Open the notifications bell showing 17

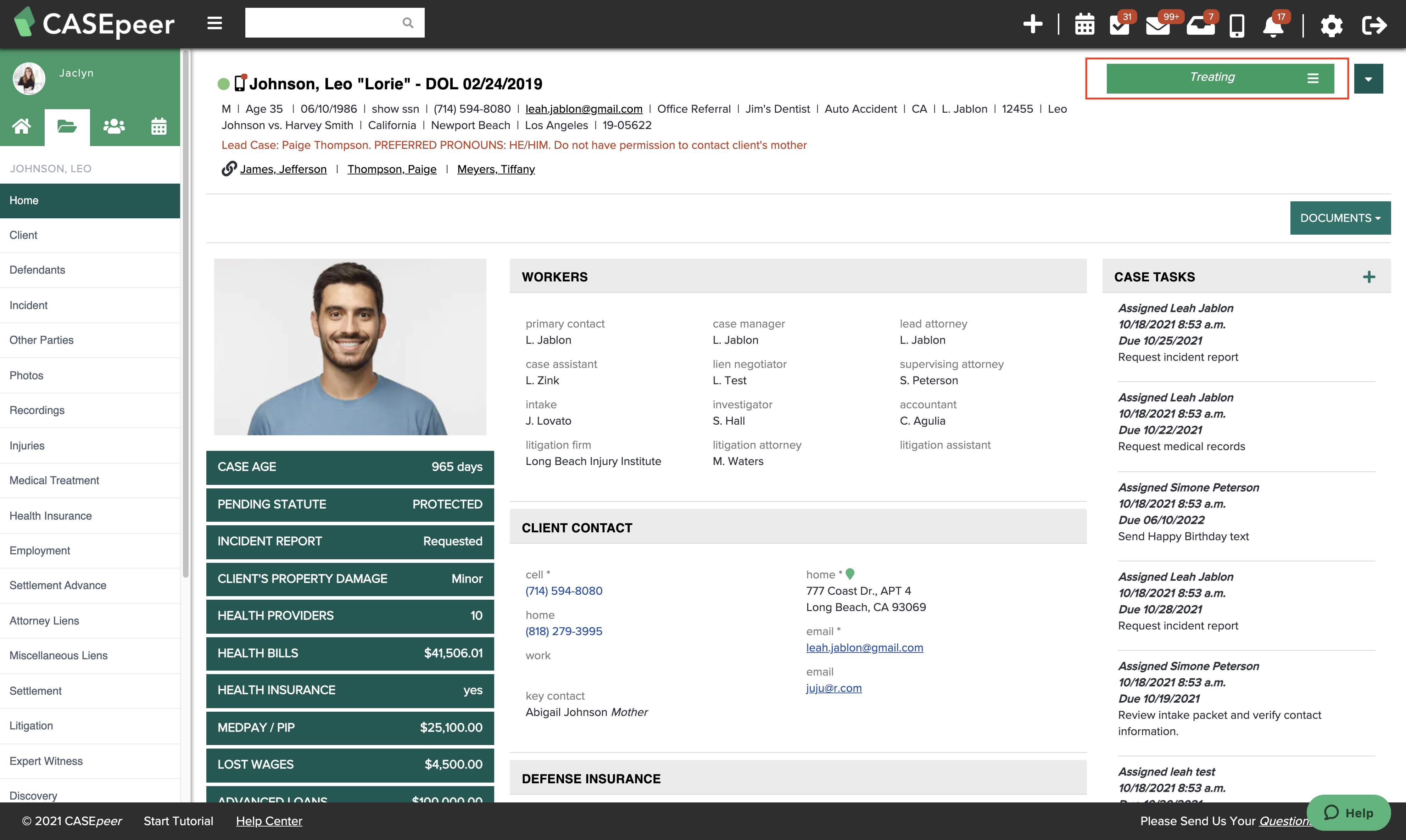(x=1274, y=26)
